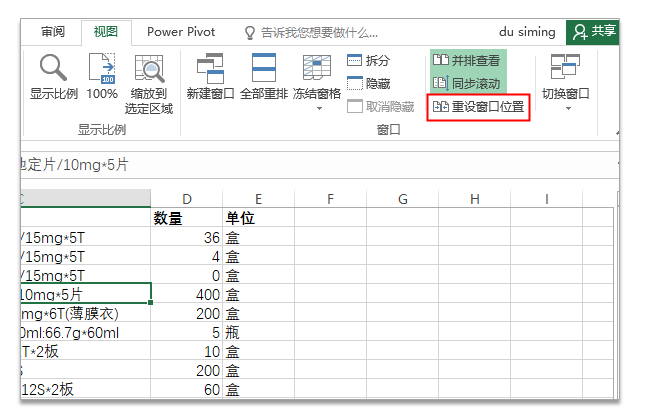The height and width of the screenshot is (419, 645).
Task: Hide the window with 隐藏
Action: 369,83
